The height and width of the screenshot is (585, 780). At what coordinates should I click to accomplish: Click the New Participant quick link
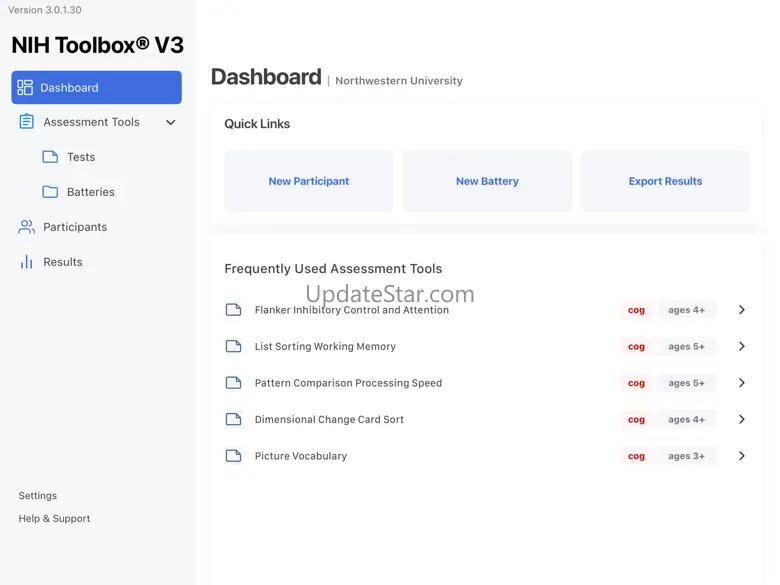(x=309, y=181)
